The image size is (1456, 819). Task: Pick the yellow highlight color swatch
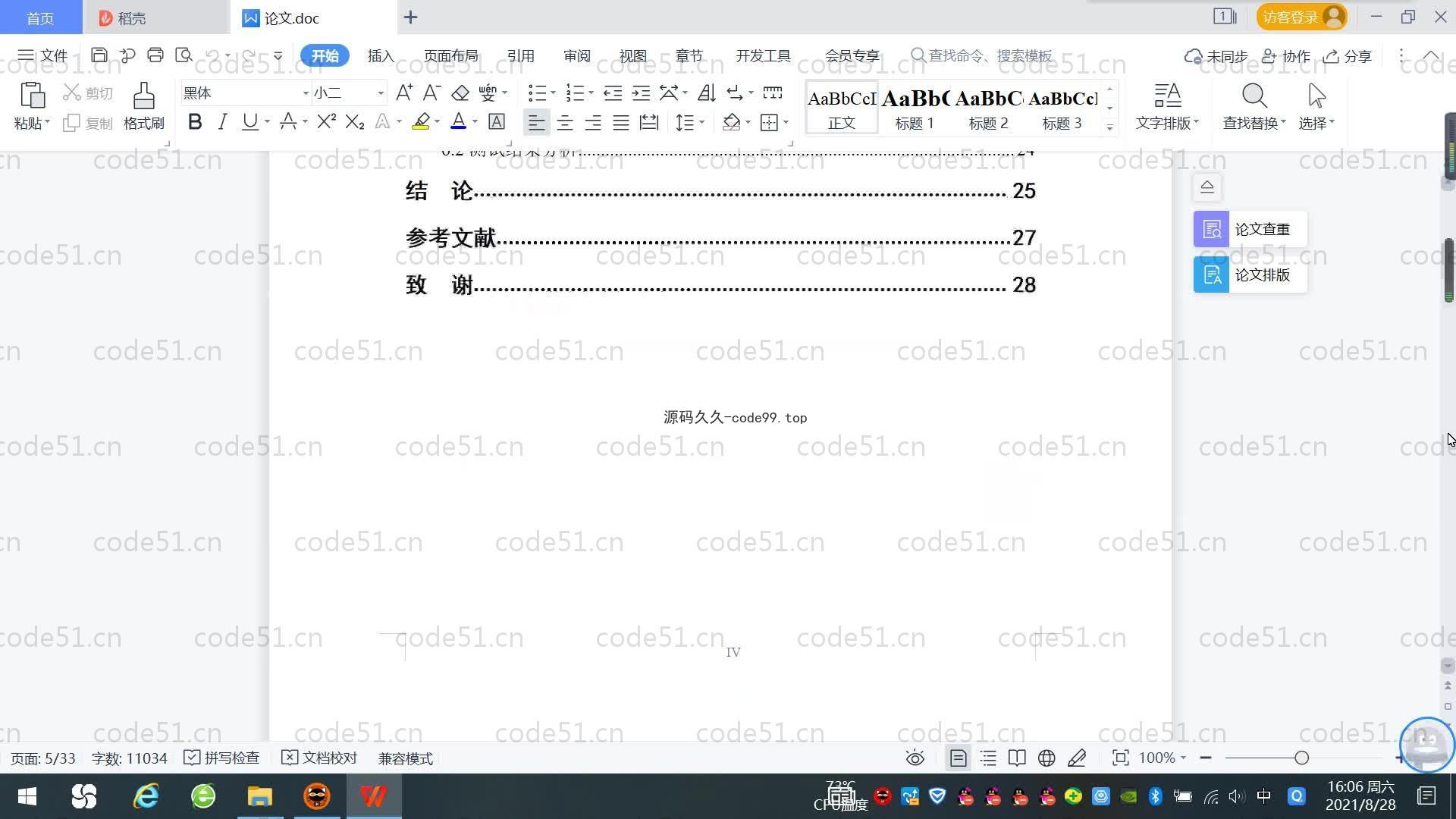[421, 122]
